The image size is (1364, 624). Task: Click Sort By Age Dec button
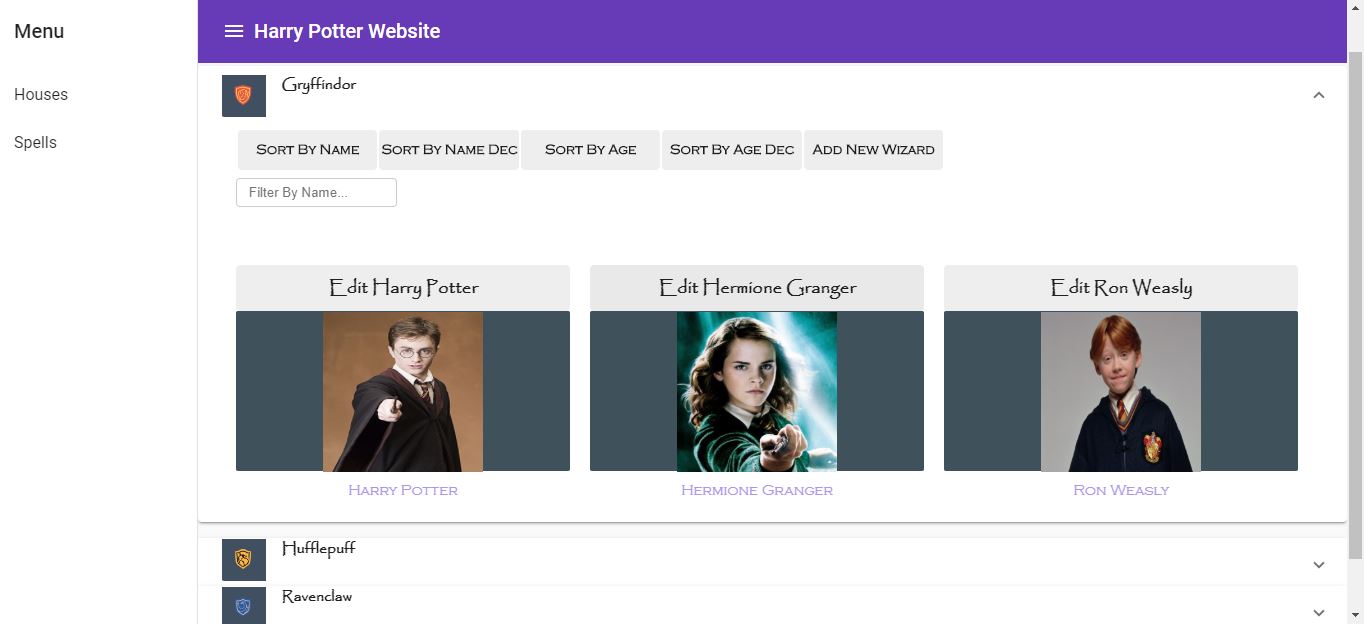732,150
